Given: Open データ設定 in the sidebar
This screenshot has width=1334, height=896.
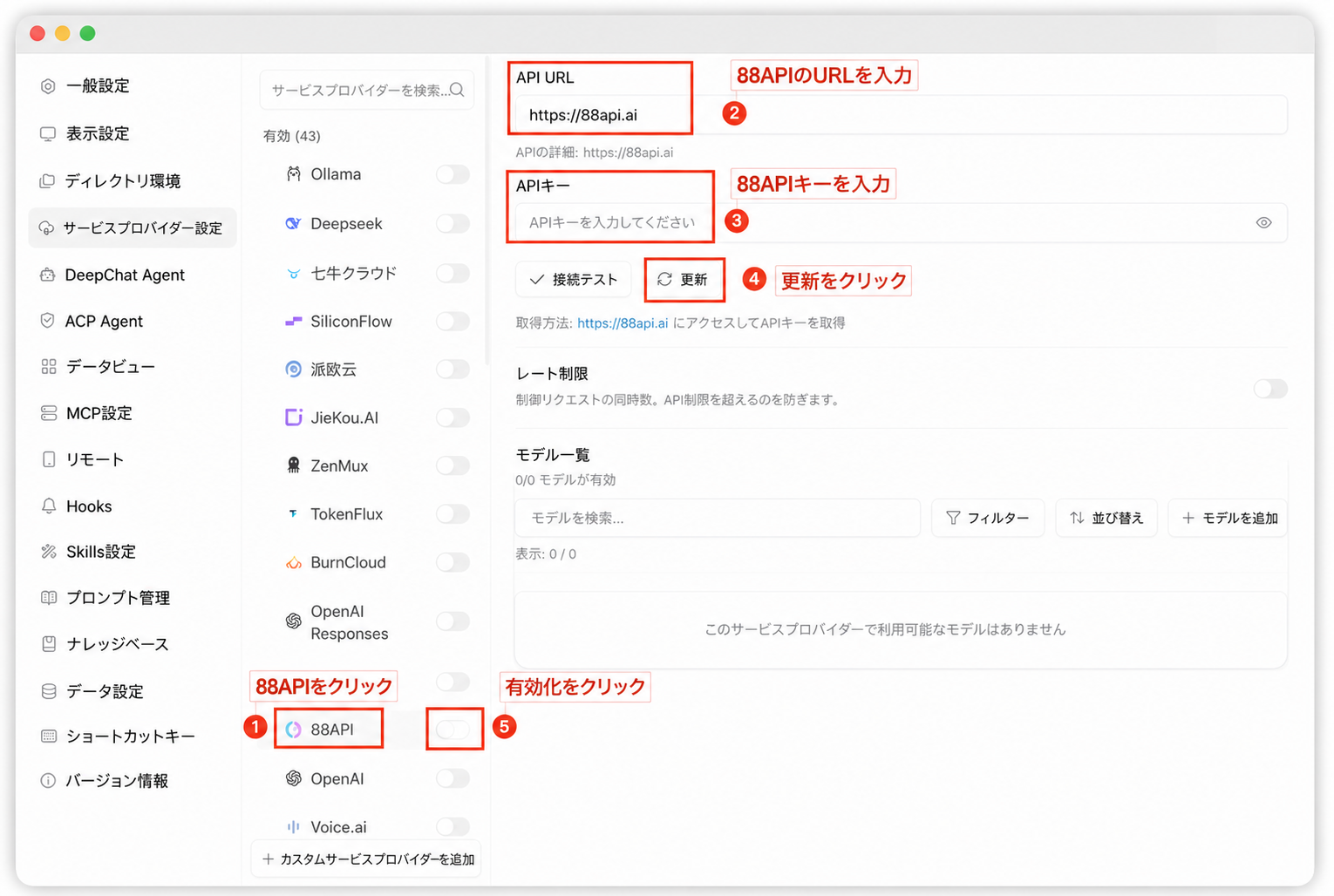Looking at the screenshot, I should coord(133,691).
